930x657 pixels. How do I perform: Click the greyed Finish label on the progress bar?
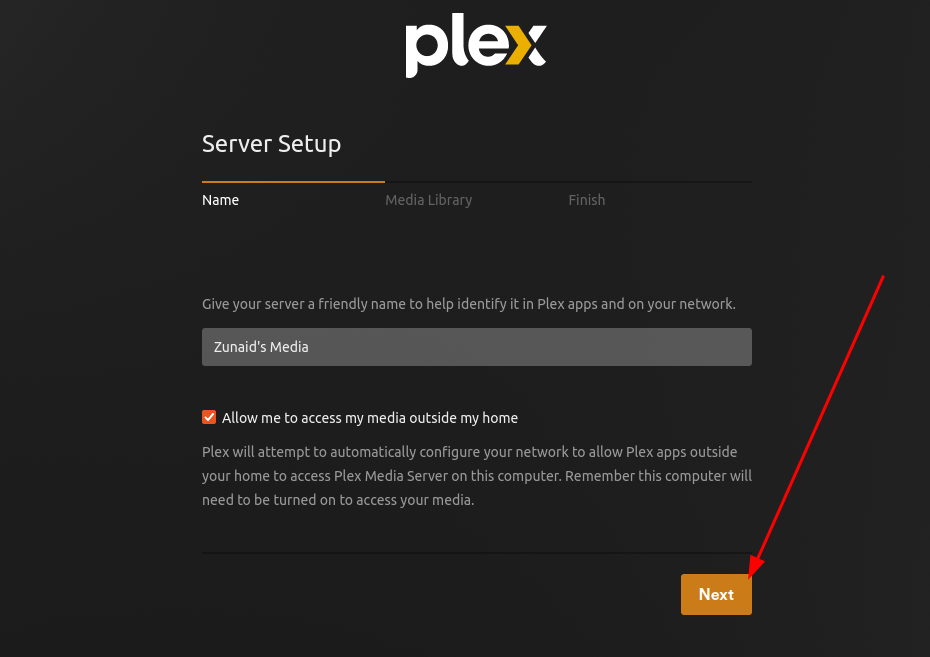tap(586, 200)
